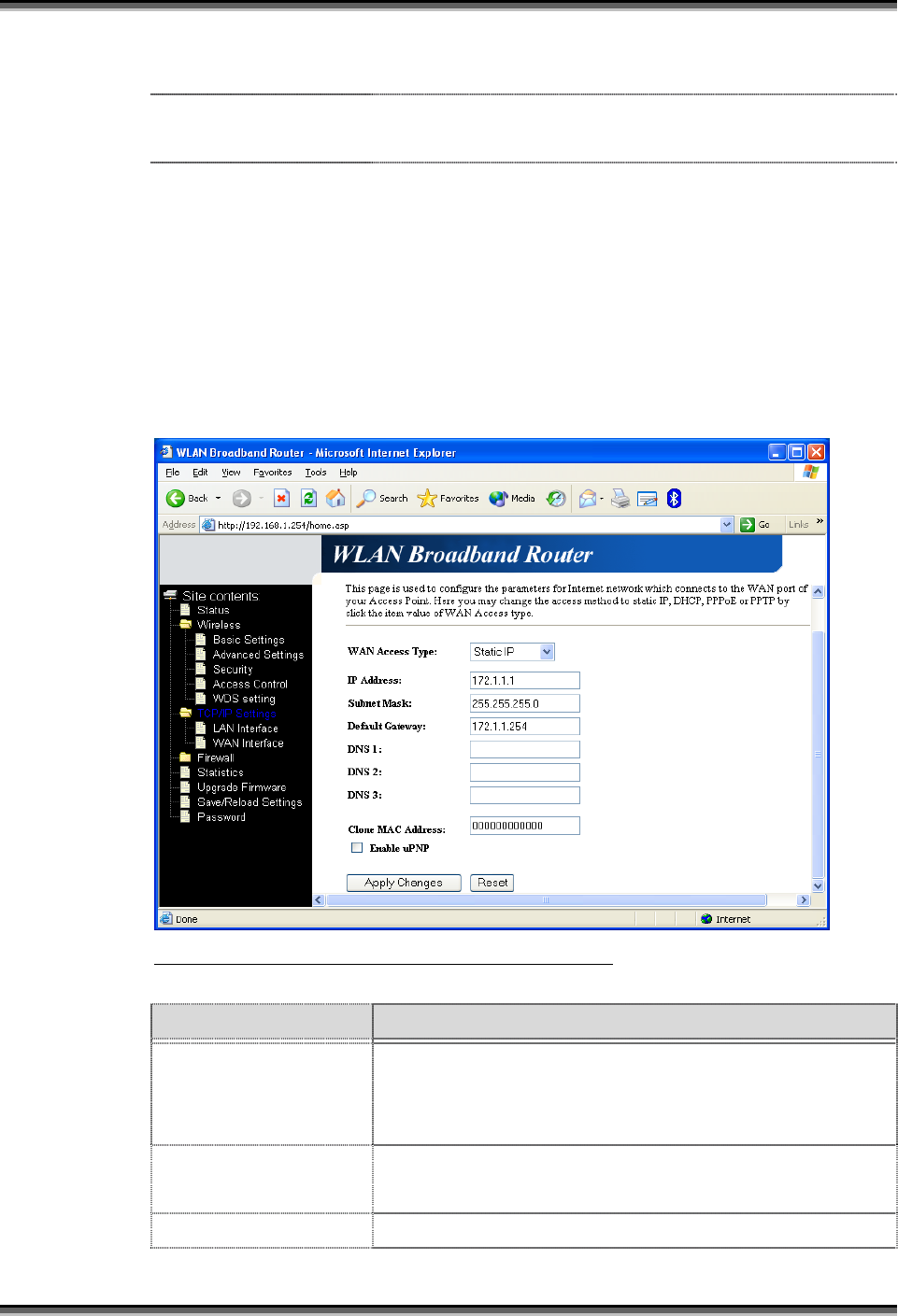
Task: Open the View menu
Action: 231,473
